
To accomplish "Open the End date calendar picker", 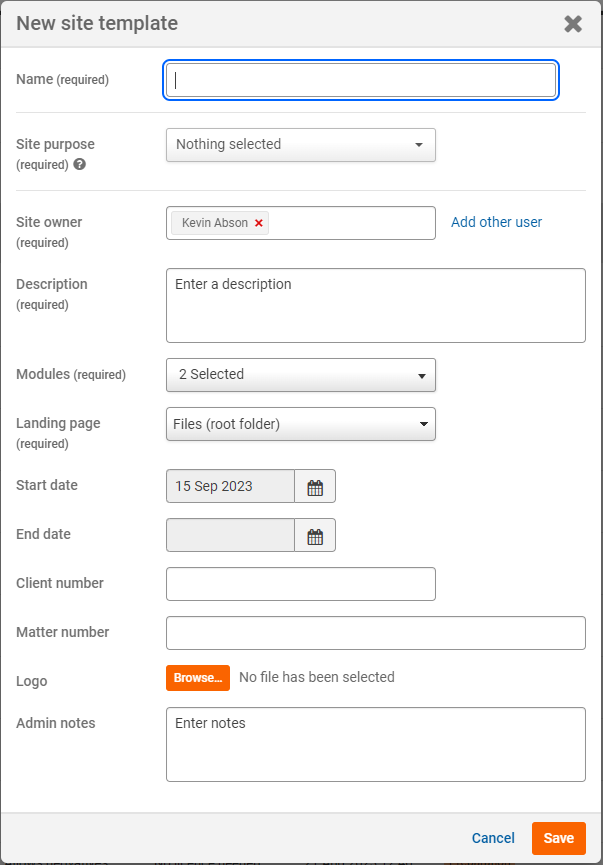I will pos(315,535).
